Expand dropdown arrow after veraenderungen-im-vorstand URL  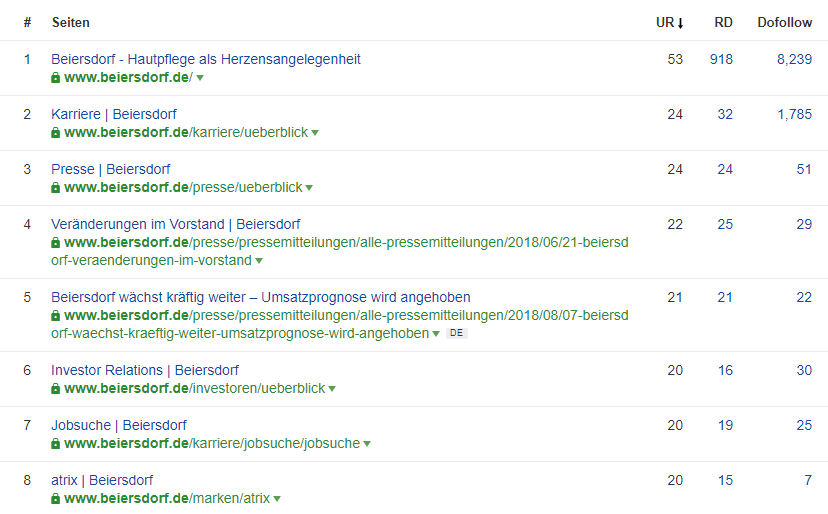pos(259,260)
